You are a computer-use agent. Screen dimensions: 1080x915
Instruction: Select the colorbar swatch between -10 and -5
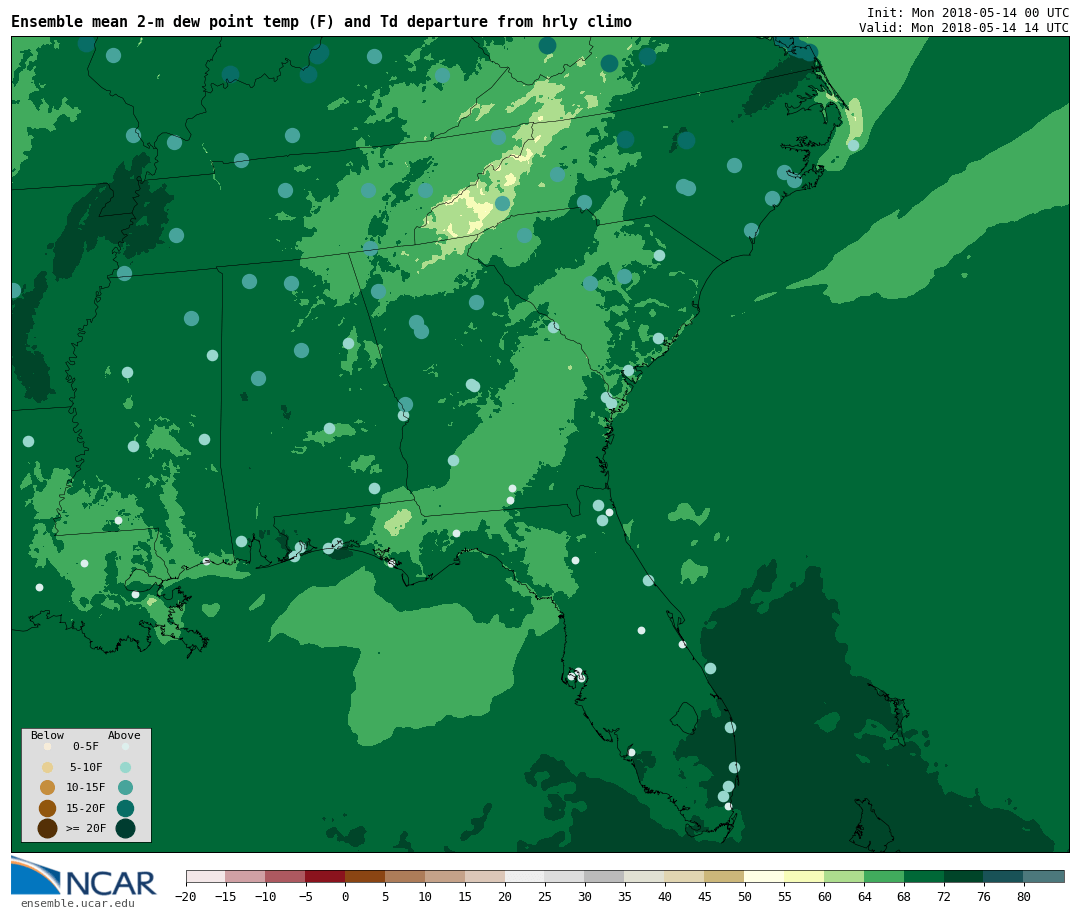click(286, 876)
